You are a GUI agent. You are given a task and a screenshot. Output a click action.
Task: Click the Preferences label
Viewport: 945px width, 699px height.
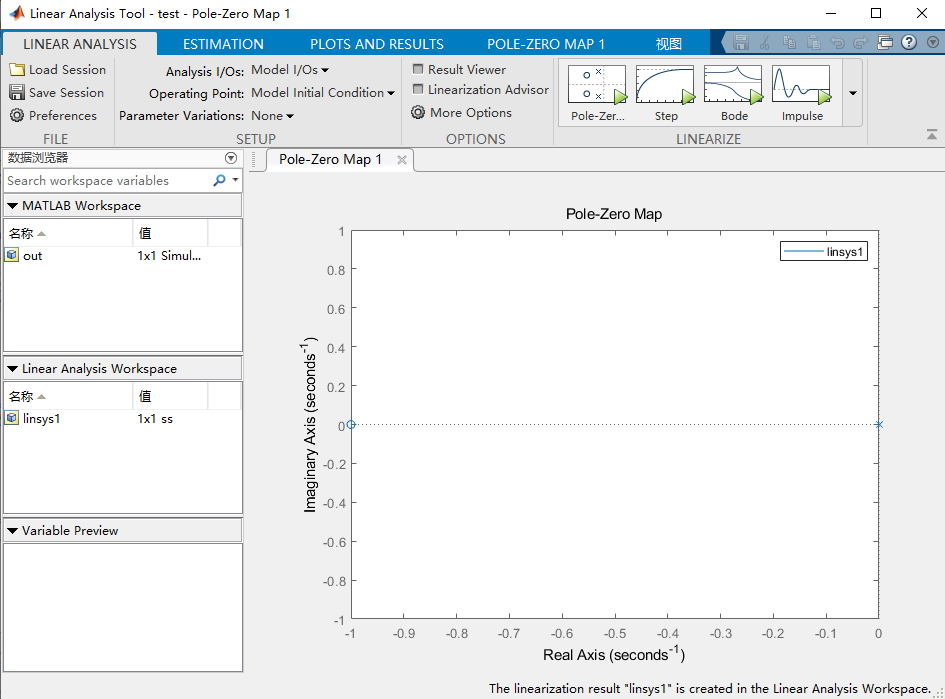(63, 116)
